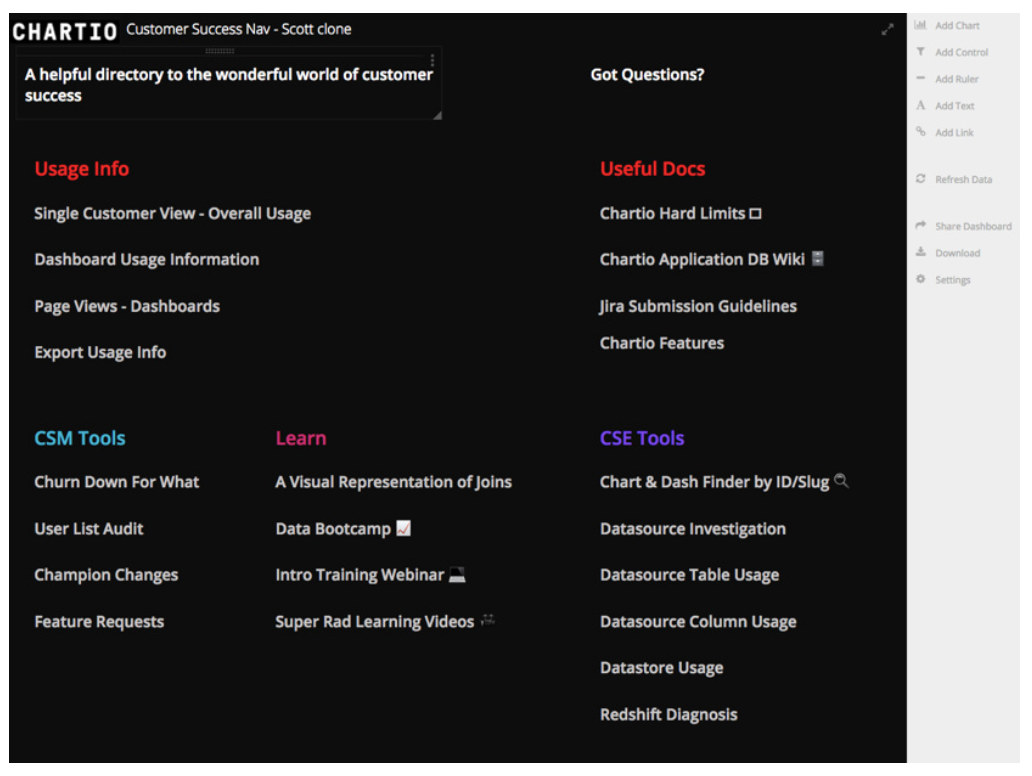Viewport: 1032px width, 776px height.
Task: Open Chart & Dash Finder by ID/Slug
Action: pos(724,482)
